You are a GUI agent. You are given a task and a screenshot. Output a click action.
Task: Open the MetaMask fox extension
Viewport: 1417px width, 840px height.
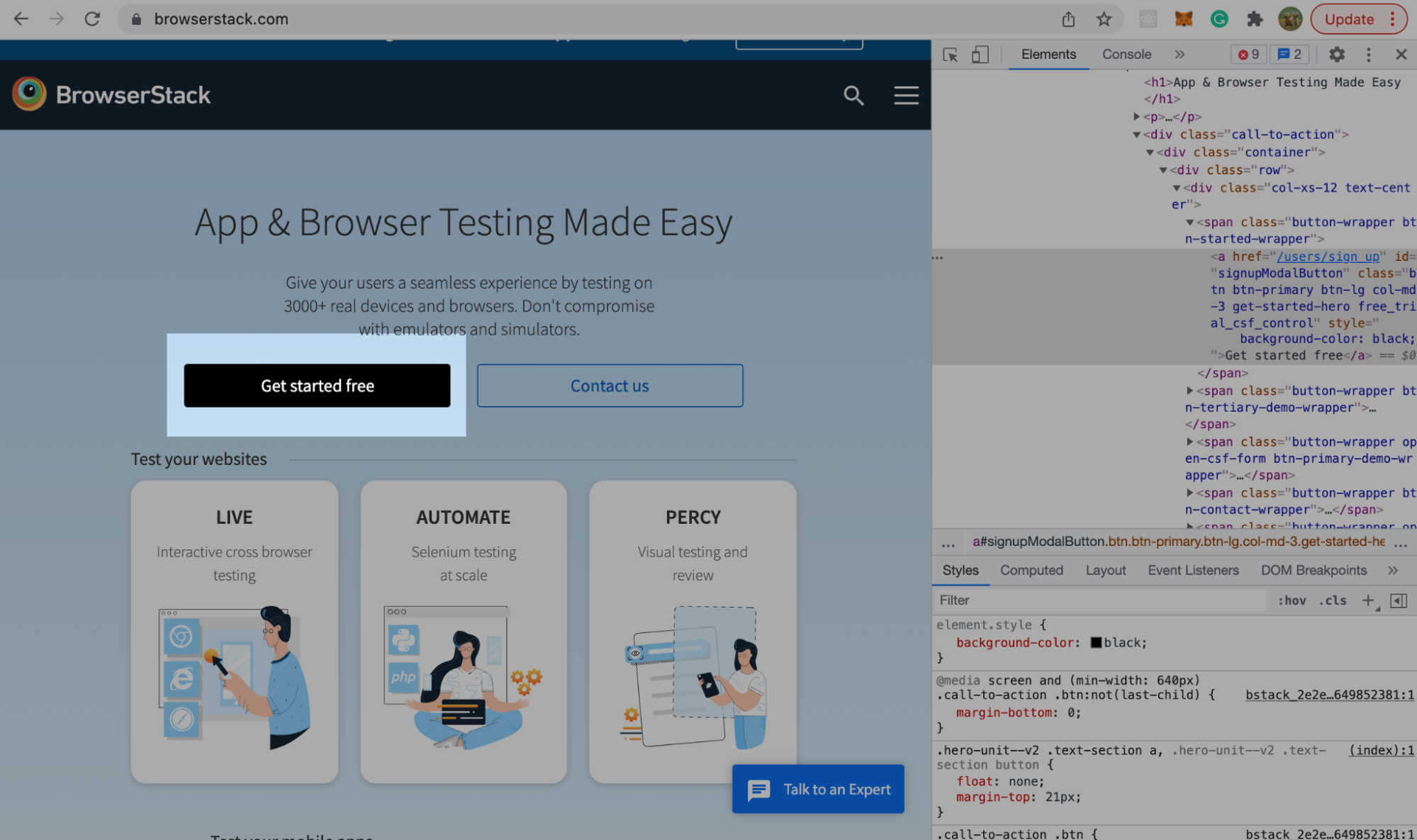tap(1184, 19)
